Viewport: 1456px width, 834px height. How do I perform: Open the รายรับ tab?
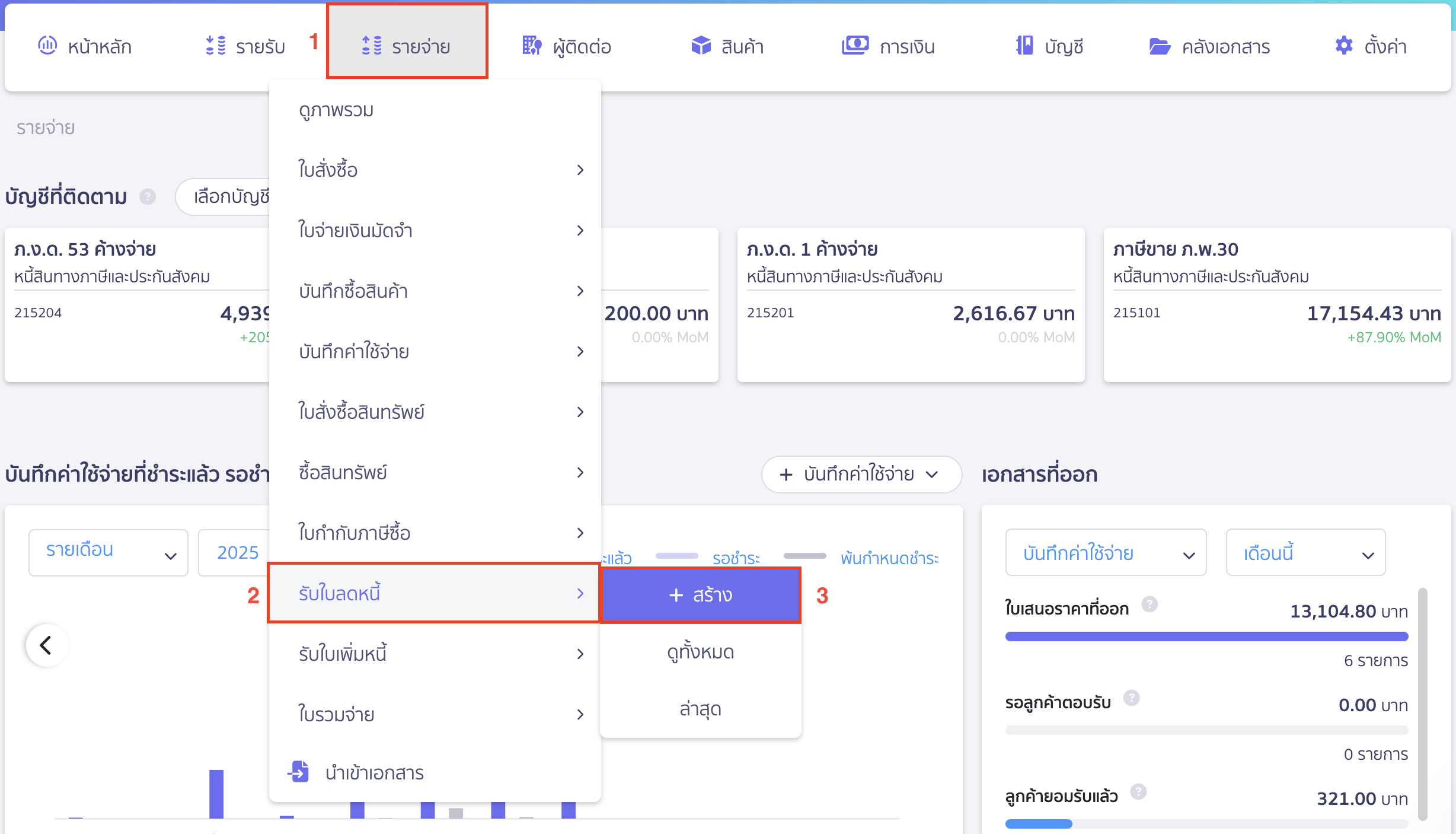point(245,46)
